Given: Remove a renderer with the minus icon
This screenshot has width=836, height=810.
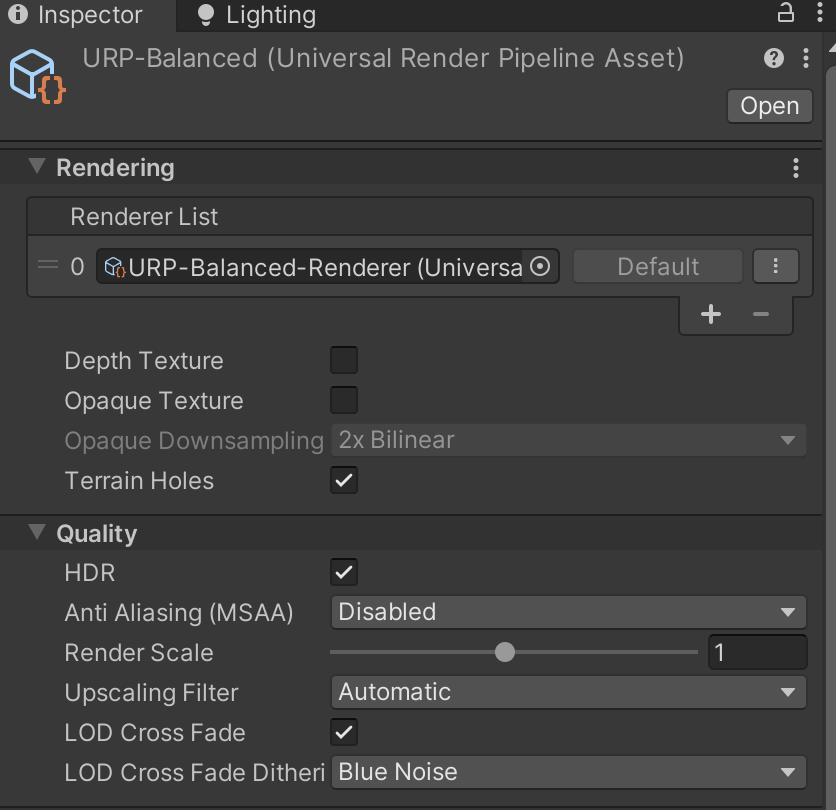Looking at the screenshot, I should pyautogui.click(x=760, y=314).
